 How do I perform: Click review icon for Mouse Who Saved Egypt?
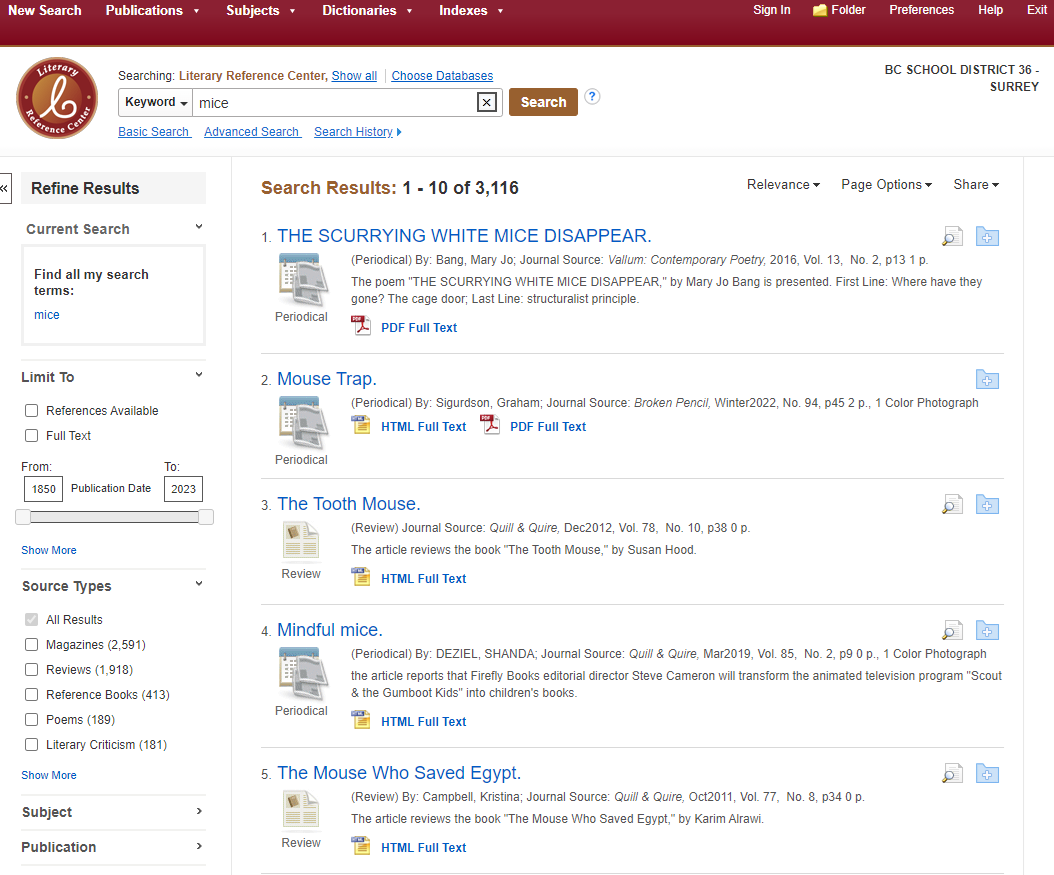(x=301, y=809)
